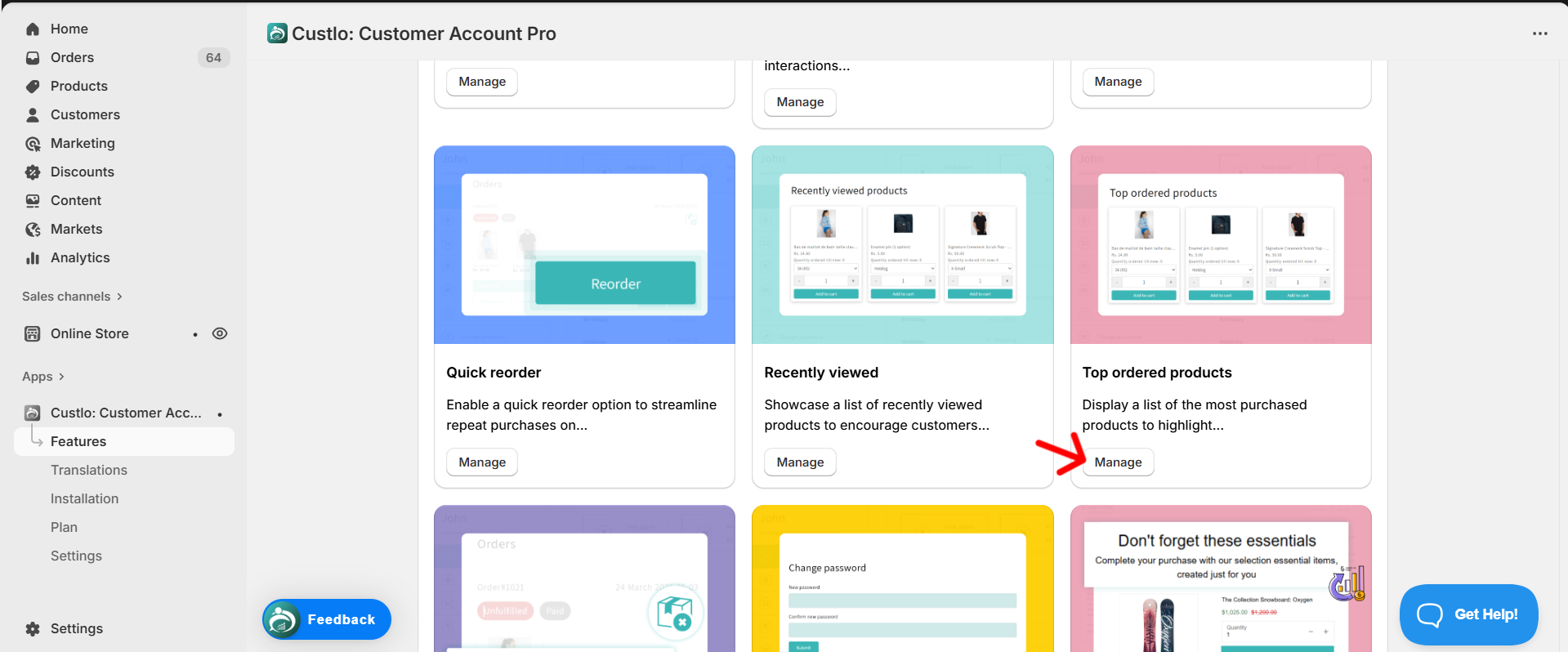Click the Custlo logo in page header
This screenshot has height=652, width=1568.
click(x=277, y=33)
